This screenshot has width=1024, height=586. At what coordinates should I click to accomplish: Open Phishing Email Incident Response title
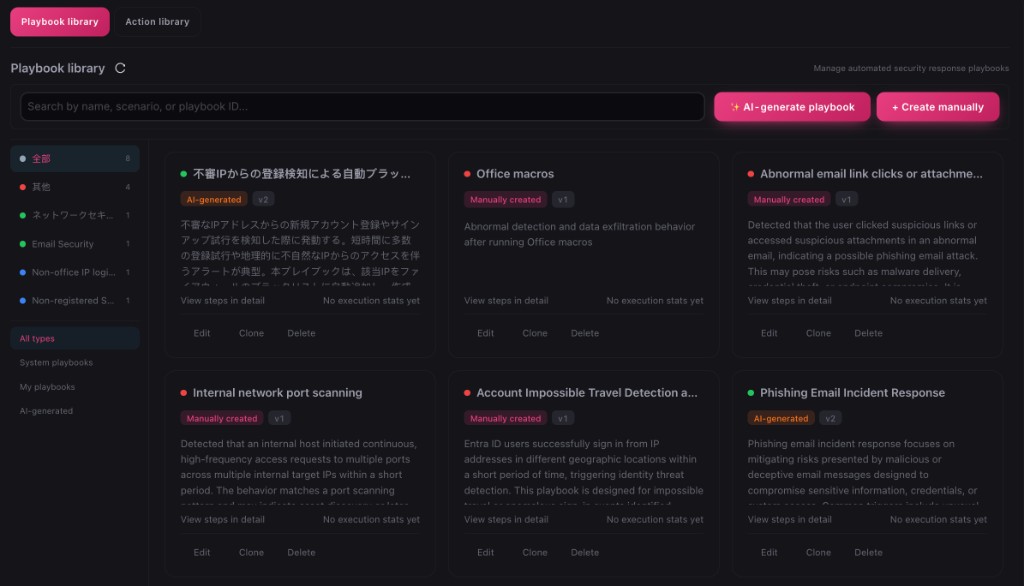point(852,393)
